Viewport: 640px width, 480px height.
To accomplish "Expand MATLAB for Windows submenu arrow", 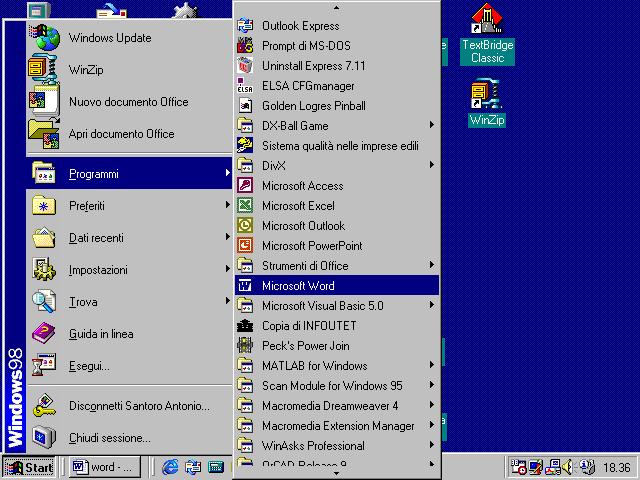I will [431, 365].
